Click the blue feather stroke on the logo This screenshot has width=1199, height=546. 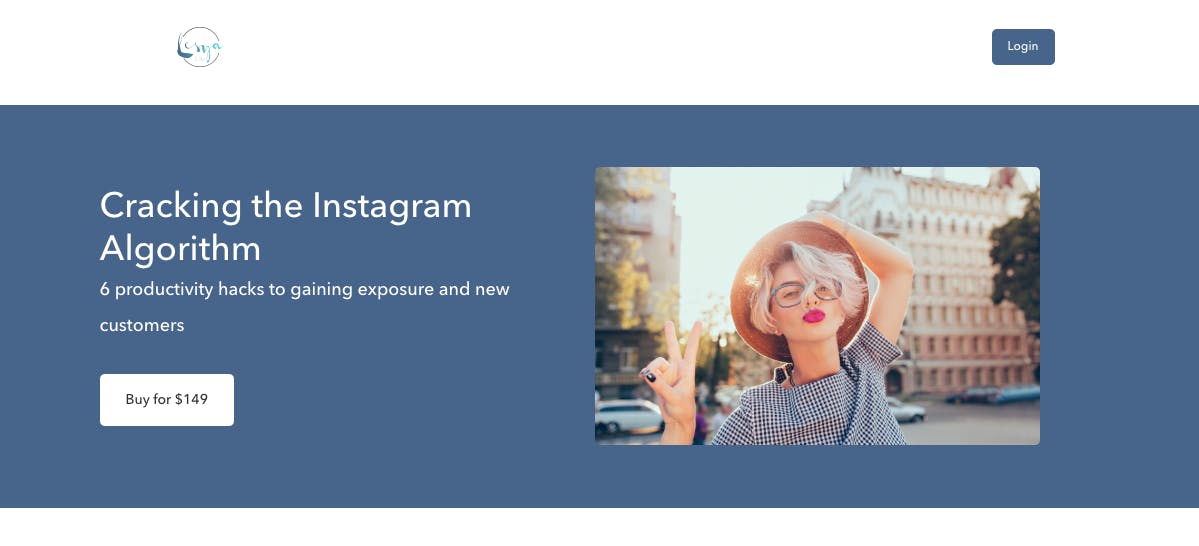[x=182, y=49]
